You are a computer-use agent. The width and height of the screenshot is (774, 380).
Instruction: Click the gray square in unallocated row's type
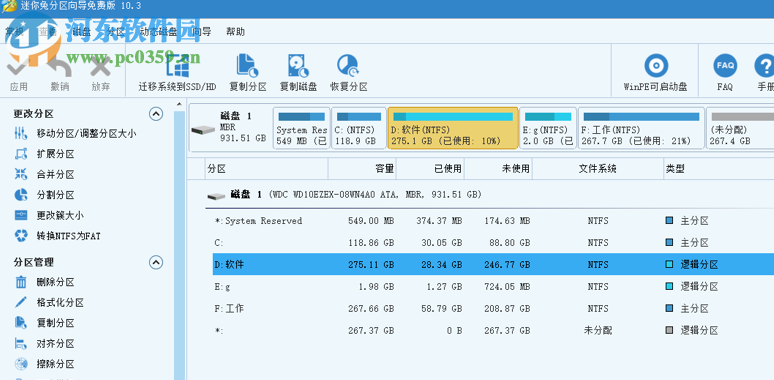click(669, 330)
